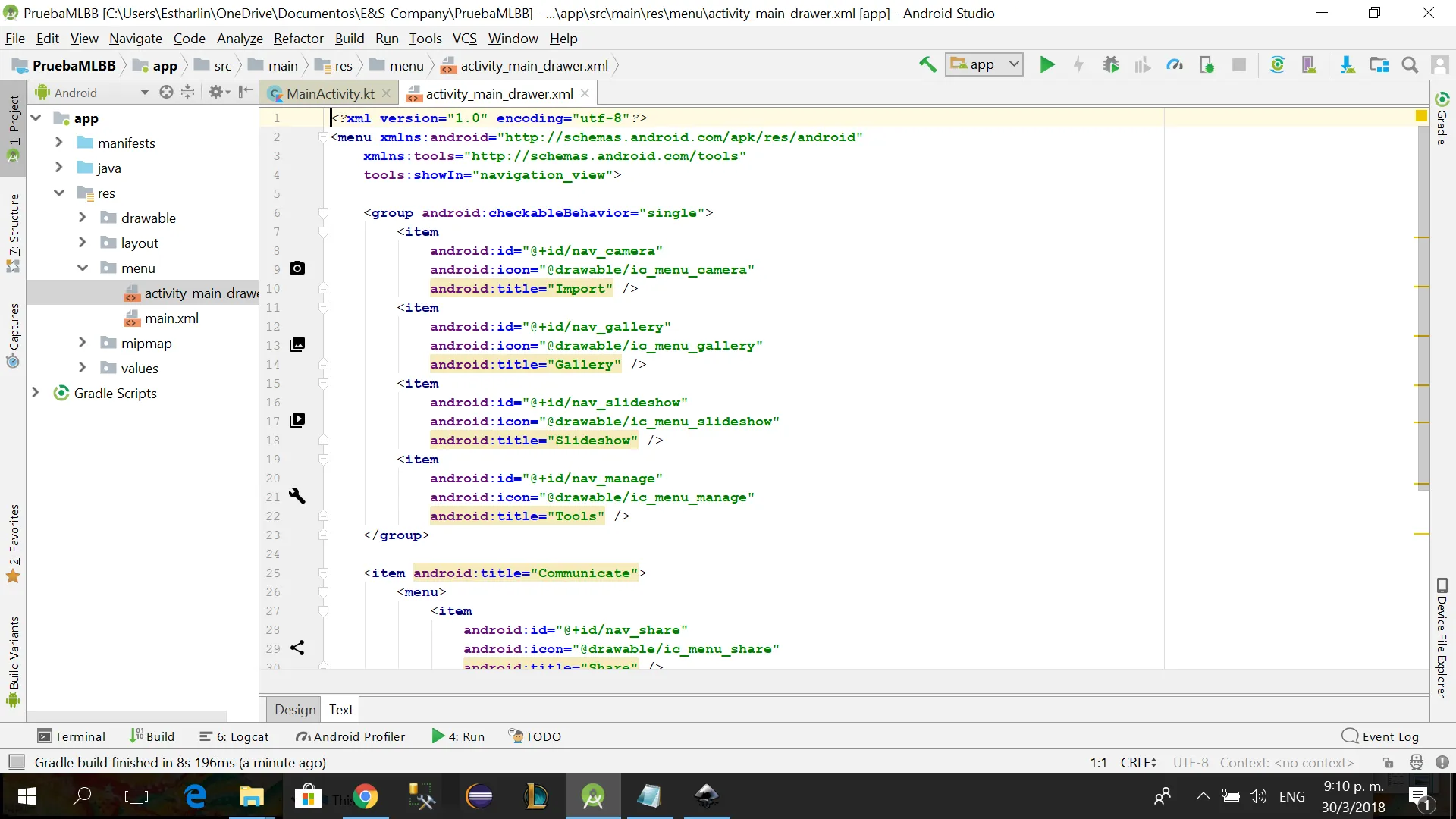1456x819 pixels.
Task: Open the app run configuration dropdown
Action: click(x=984, y=65)
